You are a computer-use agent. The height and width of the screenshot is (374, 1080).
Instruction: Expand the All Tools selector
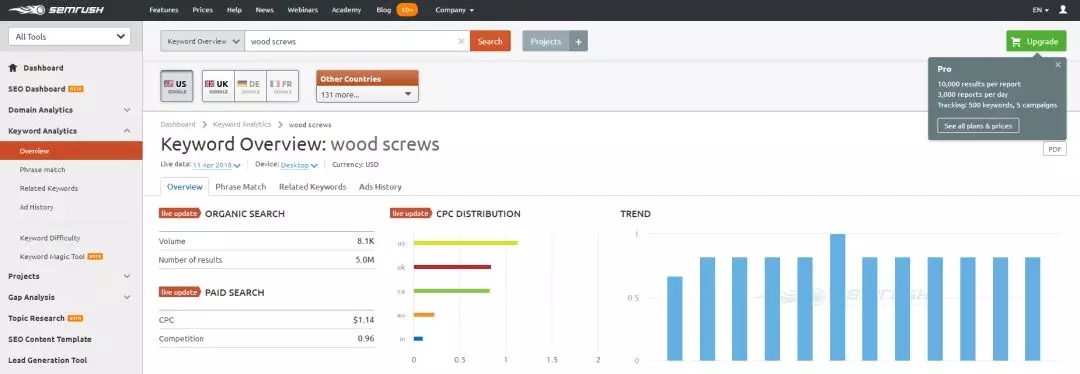(x=69, y=37)
